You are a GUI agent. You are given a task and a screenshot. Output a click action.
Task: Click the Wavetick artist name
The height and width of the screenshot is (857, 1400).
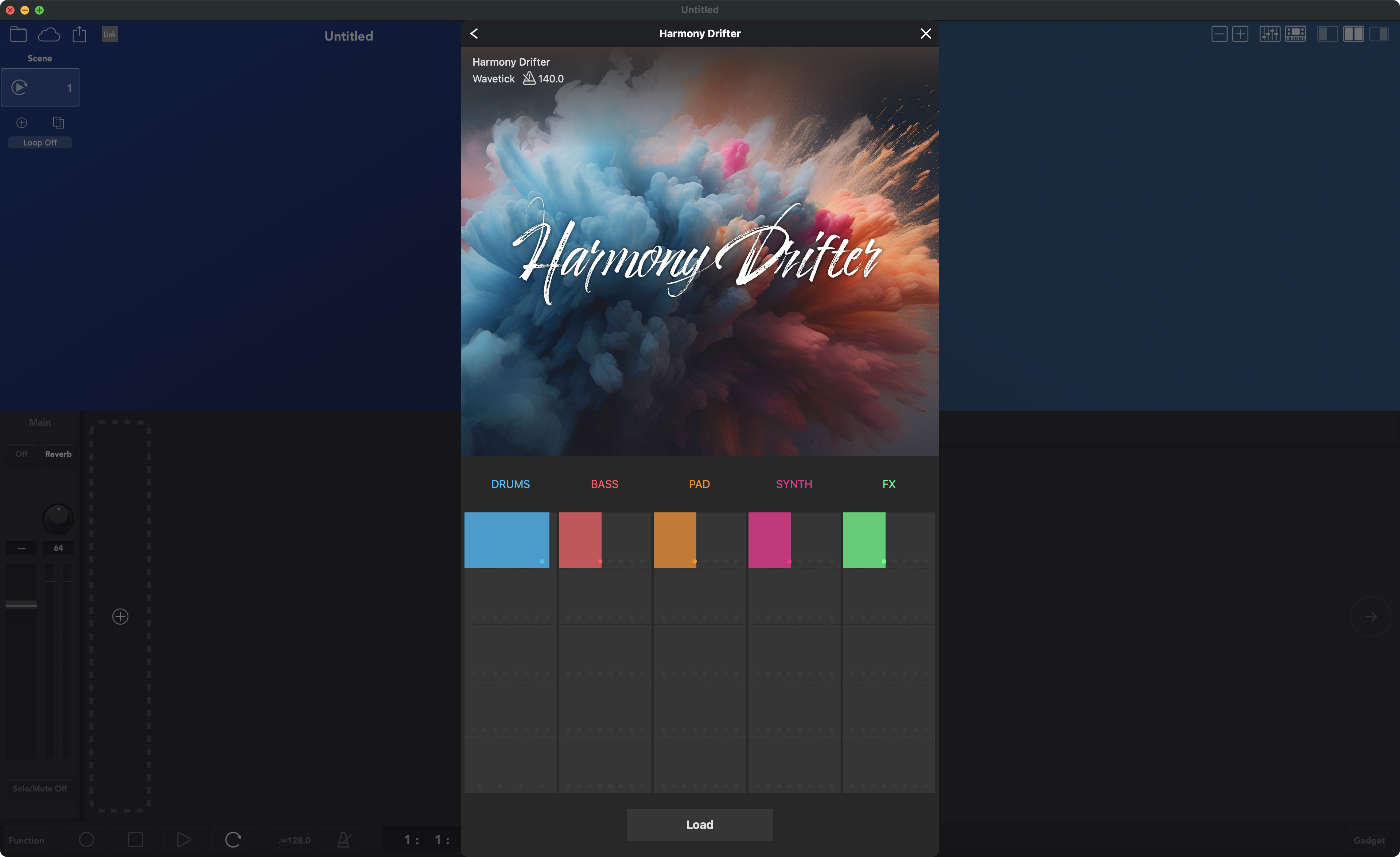493,79
